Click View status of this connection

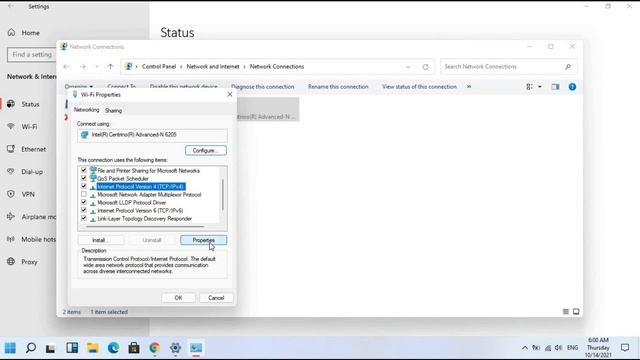(419, 87)
